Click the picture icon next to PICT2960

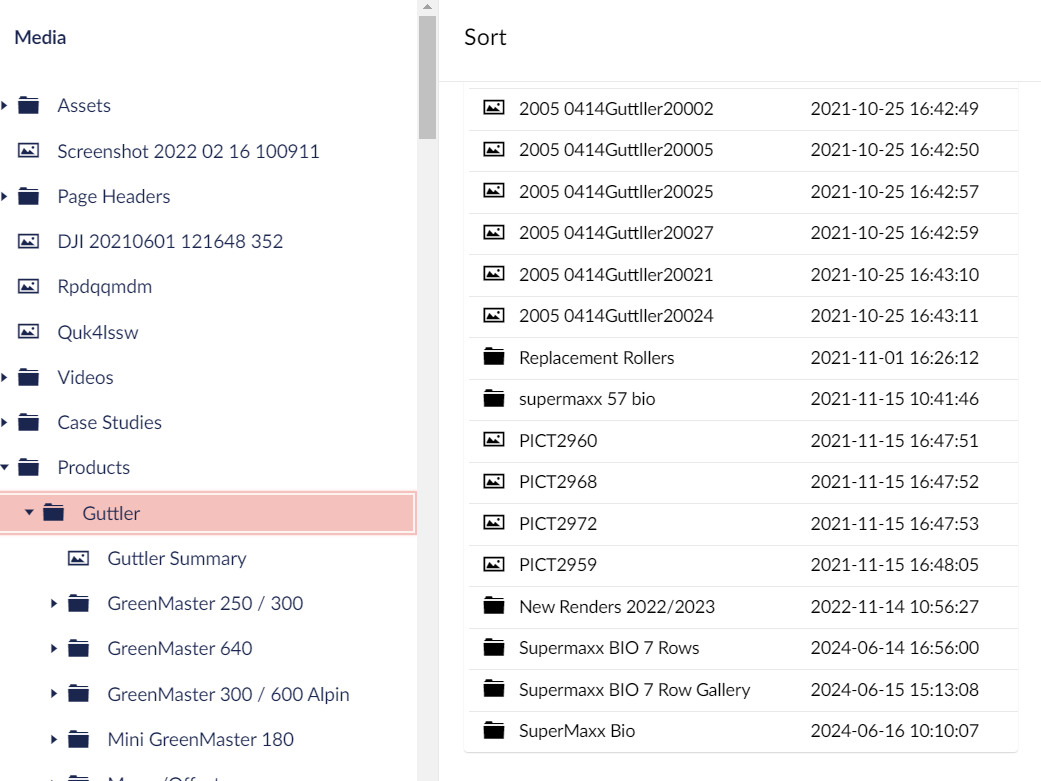[x=493, y=440]
